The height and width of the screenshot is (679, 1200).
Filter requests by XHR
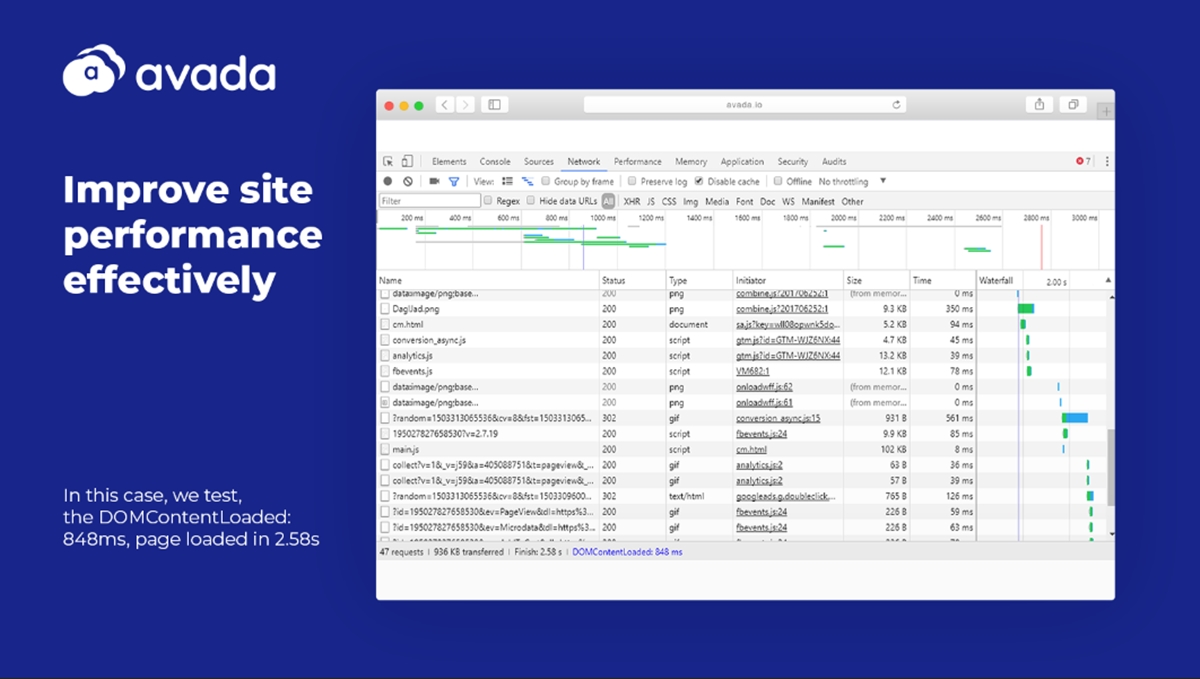632,201
